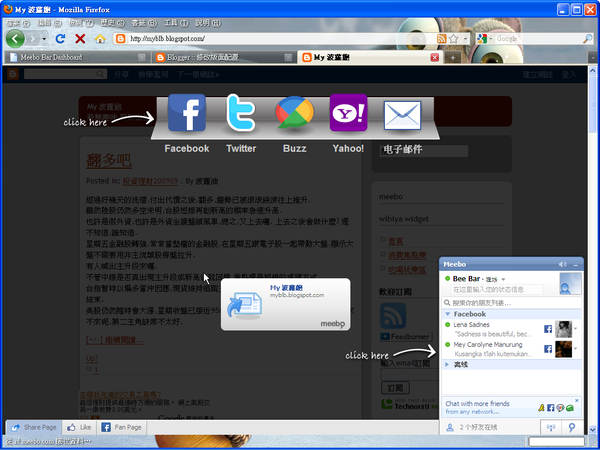
Task: Click the Blogger logo in the navbar
Action: [x=13, y=74]
